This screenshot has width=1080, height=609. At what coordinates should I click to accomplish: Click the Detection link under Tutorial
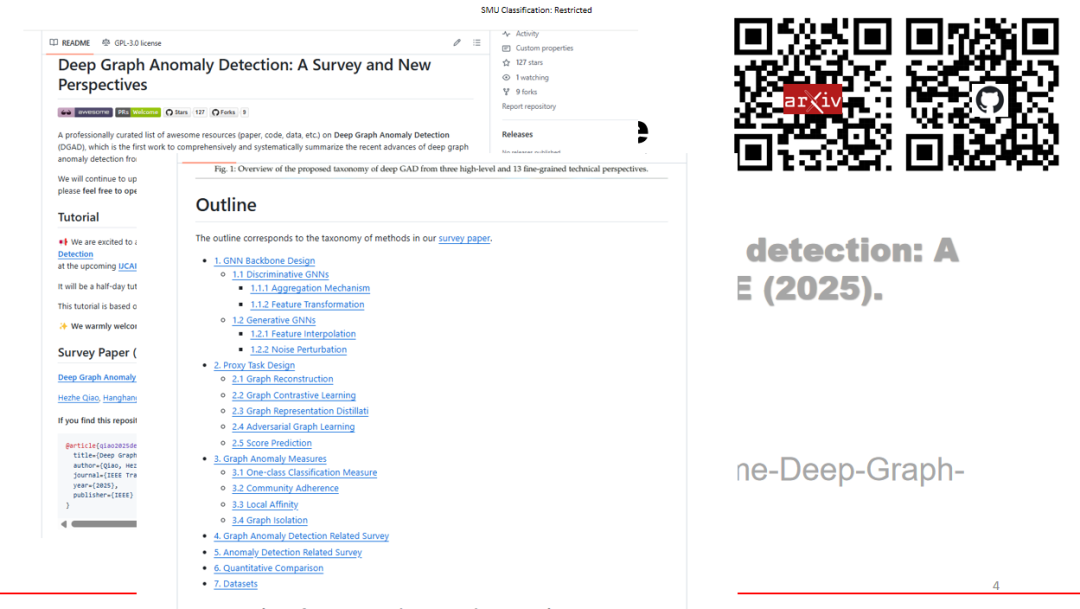pyautogui.click(x=75, y=254)
